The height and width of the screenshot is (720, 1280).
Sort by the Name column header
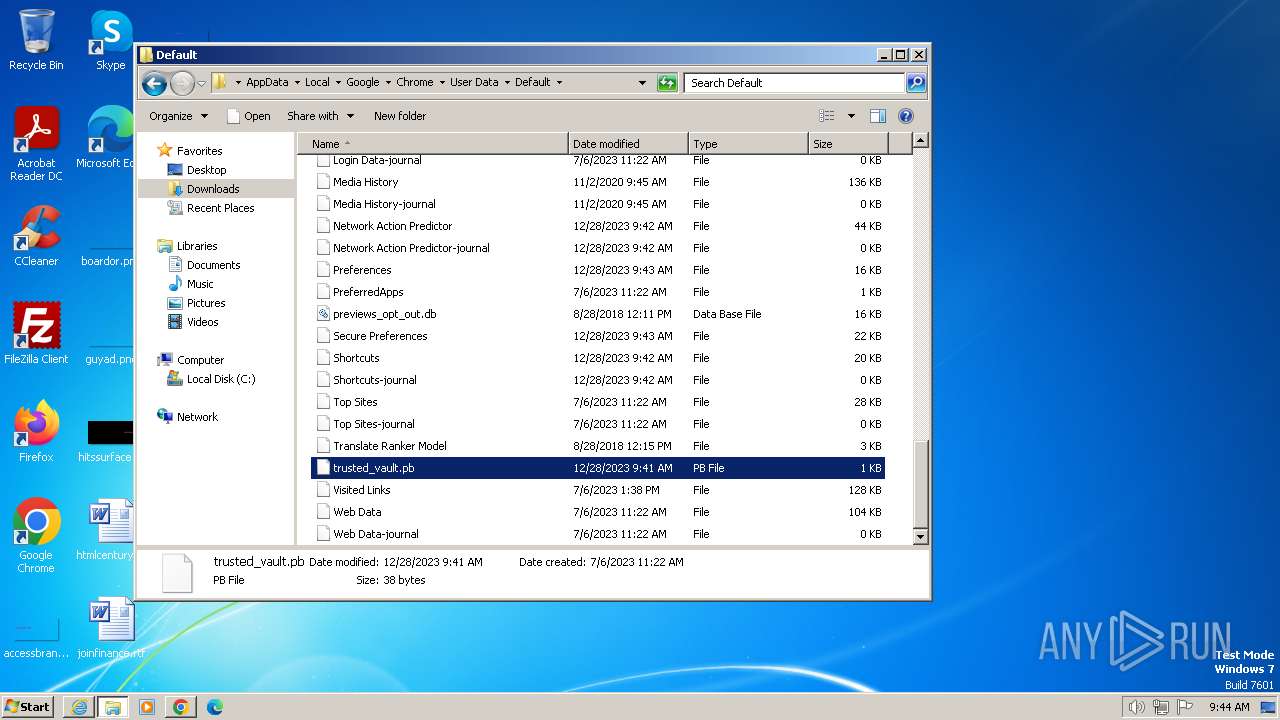click(x=433, y=144)
